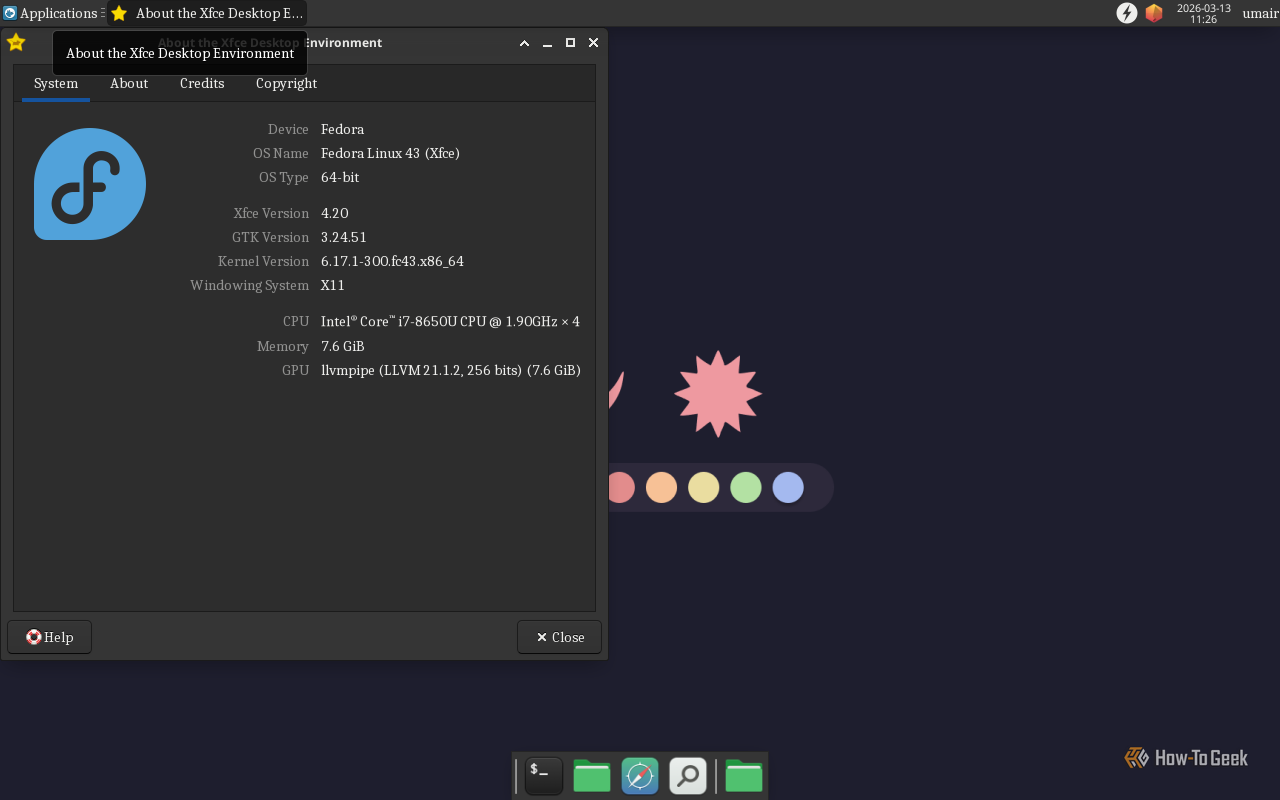
Task: Select Xfce Version value 4.20
Action: click(x=335, y=213)
